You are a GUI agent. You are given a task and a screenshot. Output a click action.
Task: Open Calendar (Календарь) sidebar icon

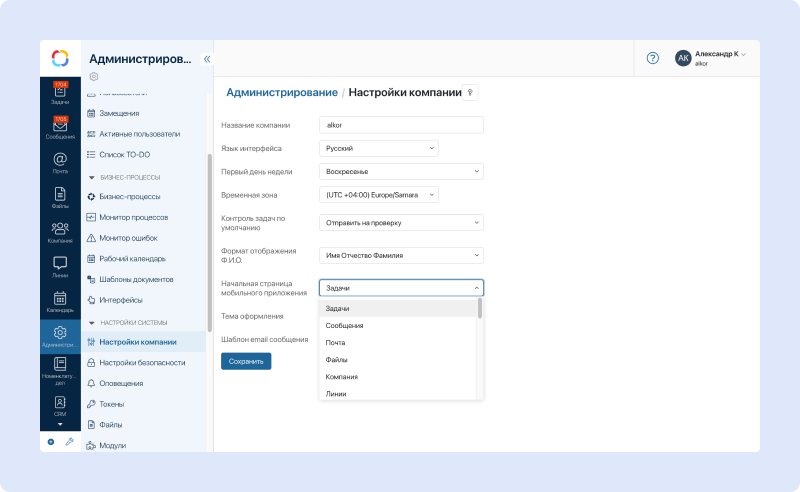pos(60,301)
